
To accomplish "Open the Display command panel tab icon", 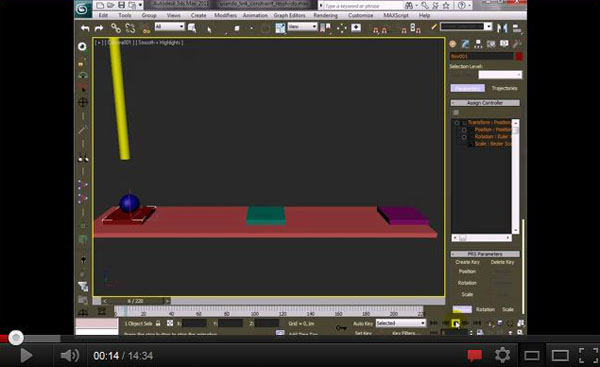I will [504, 44].
